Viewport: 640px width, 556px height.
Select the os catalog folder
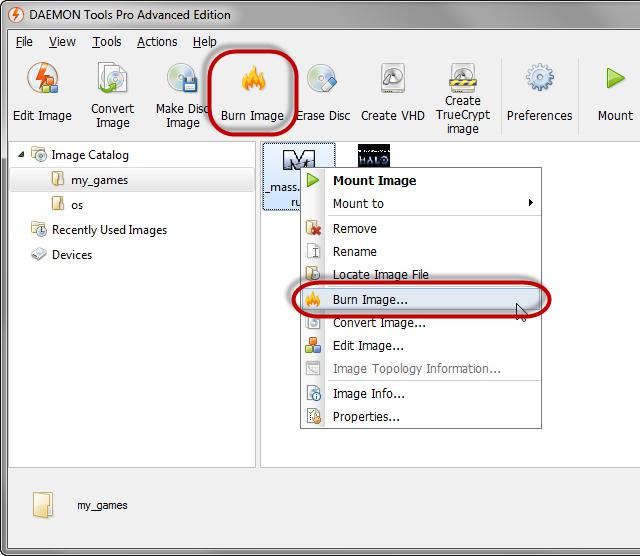click(77, 205)
